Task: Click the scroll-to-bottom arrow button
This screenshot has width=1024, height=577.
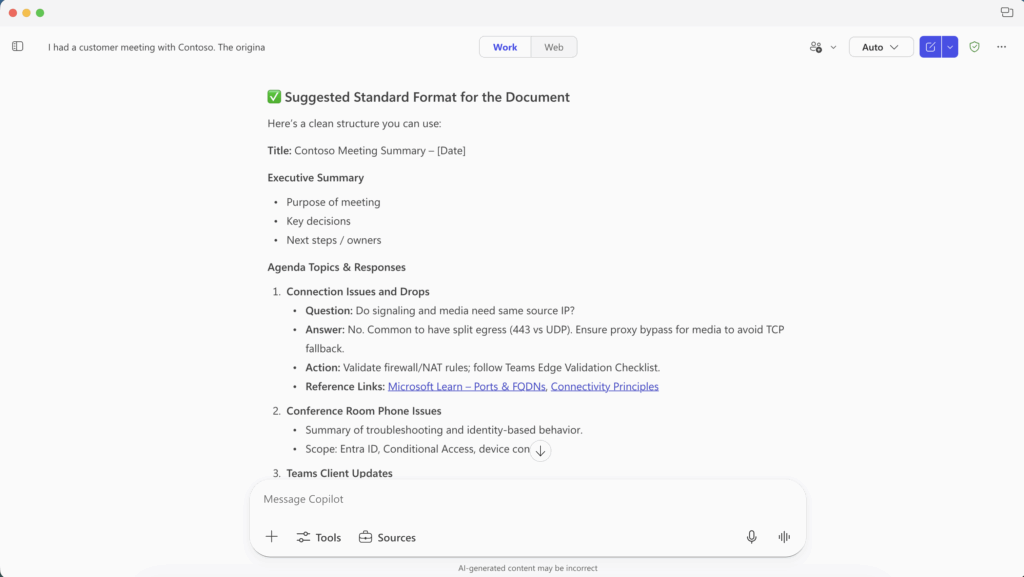Action: 540,451
